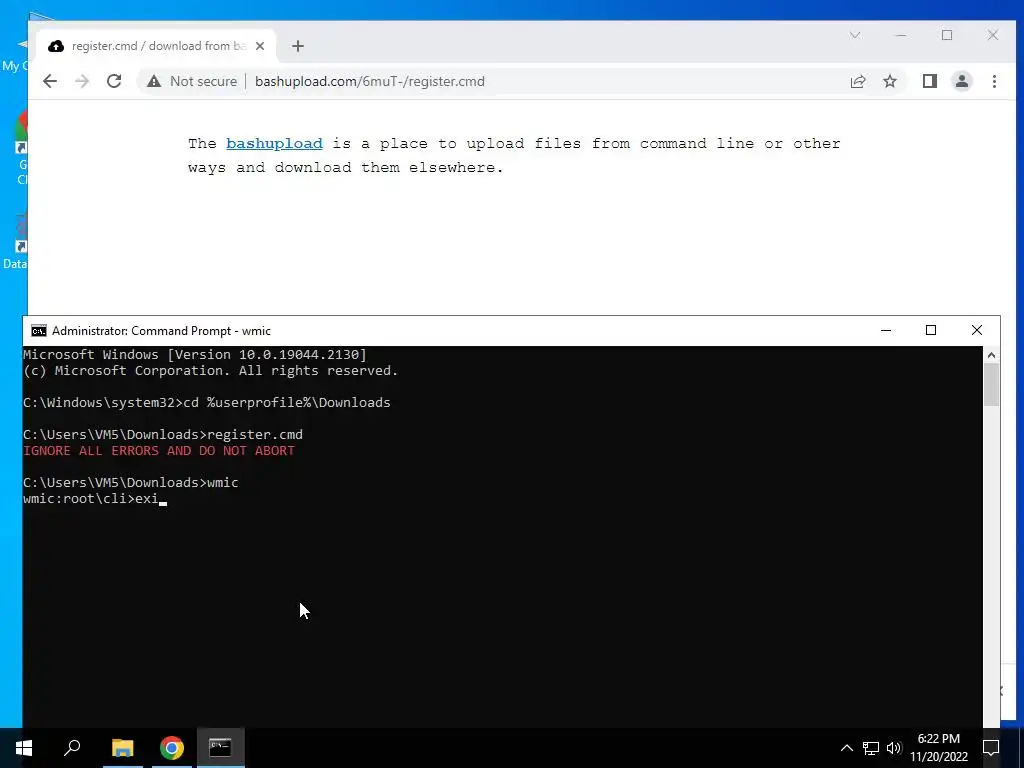Open taskbar Search
The height and width of the screenshot is (768, 1024).
72,748
